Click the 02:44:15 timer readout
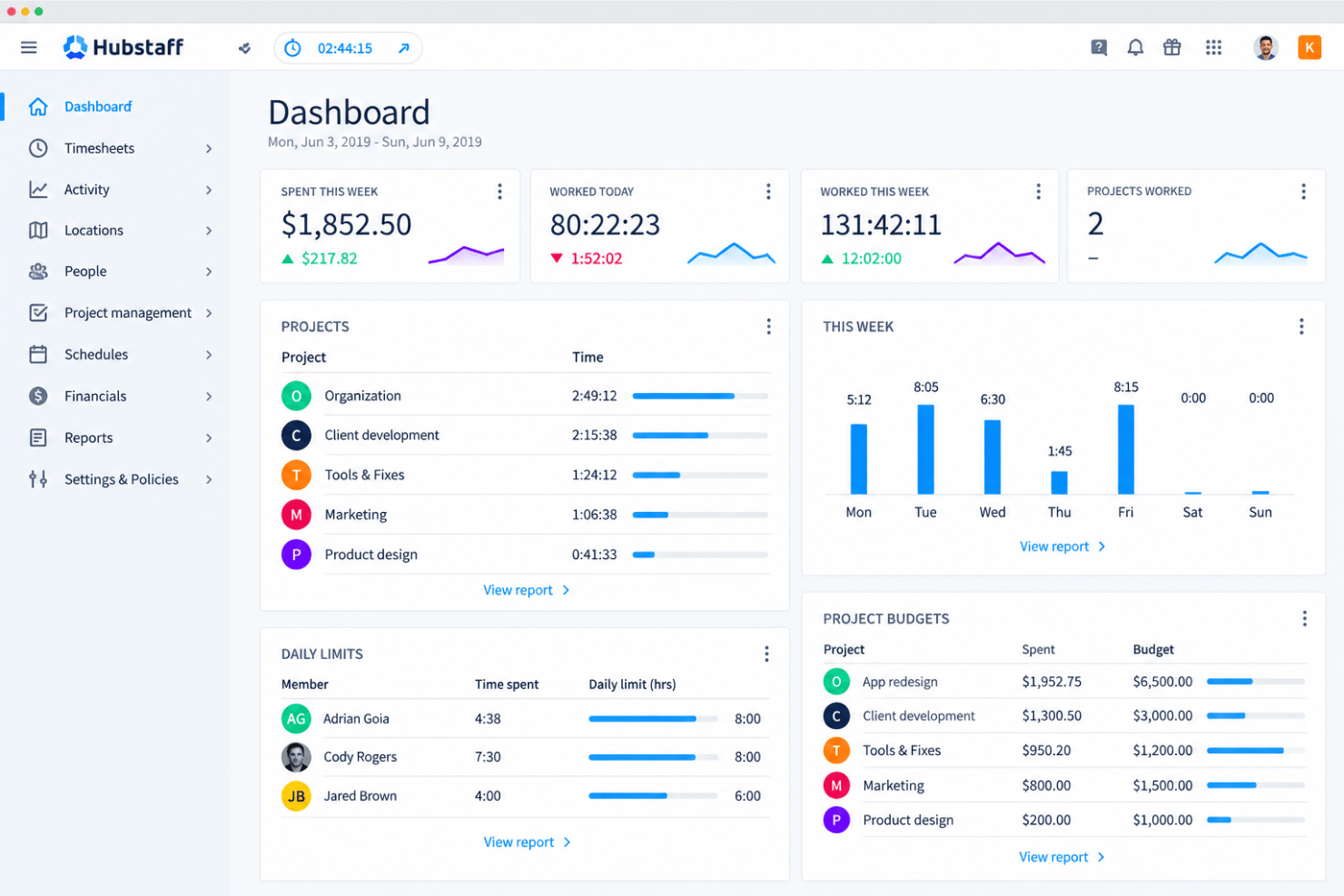The image size is (1344, 896). [345, 48]
